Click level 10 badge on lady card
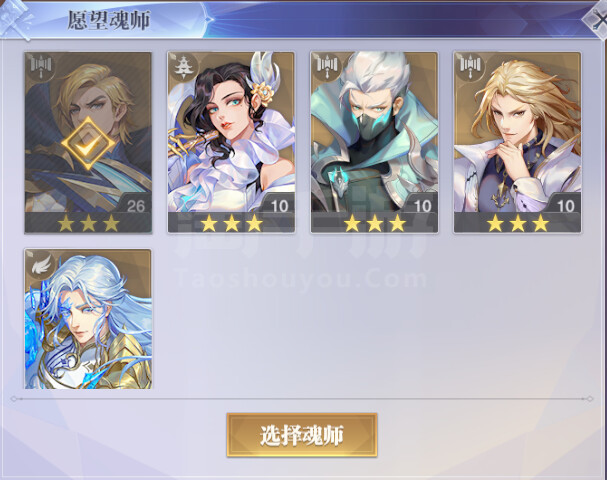This screenshot has width=607, height=480. click(279, 205)
